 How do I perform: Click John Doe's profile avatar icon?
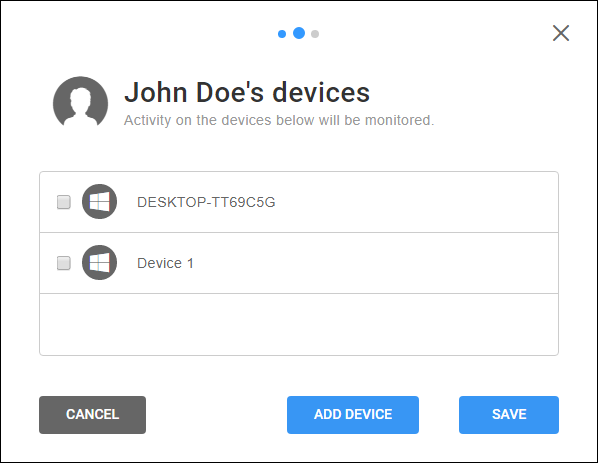tap(80, 102)
